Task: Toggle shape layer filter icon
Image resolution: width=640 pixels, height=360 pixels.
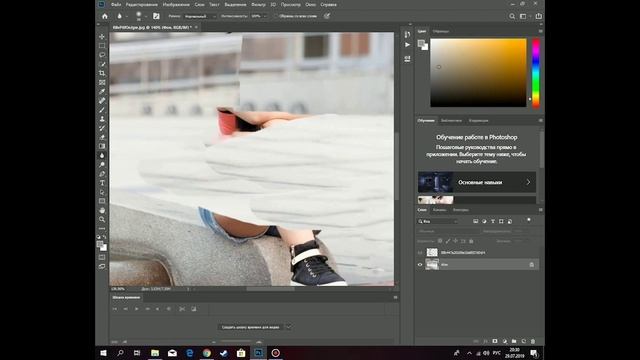Action: coord(501,221)
